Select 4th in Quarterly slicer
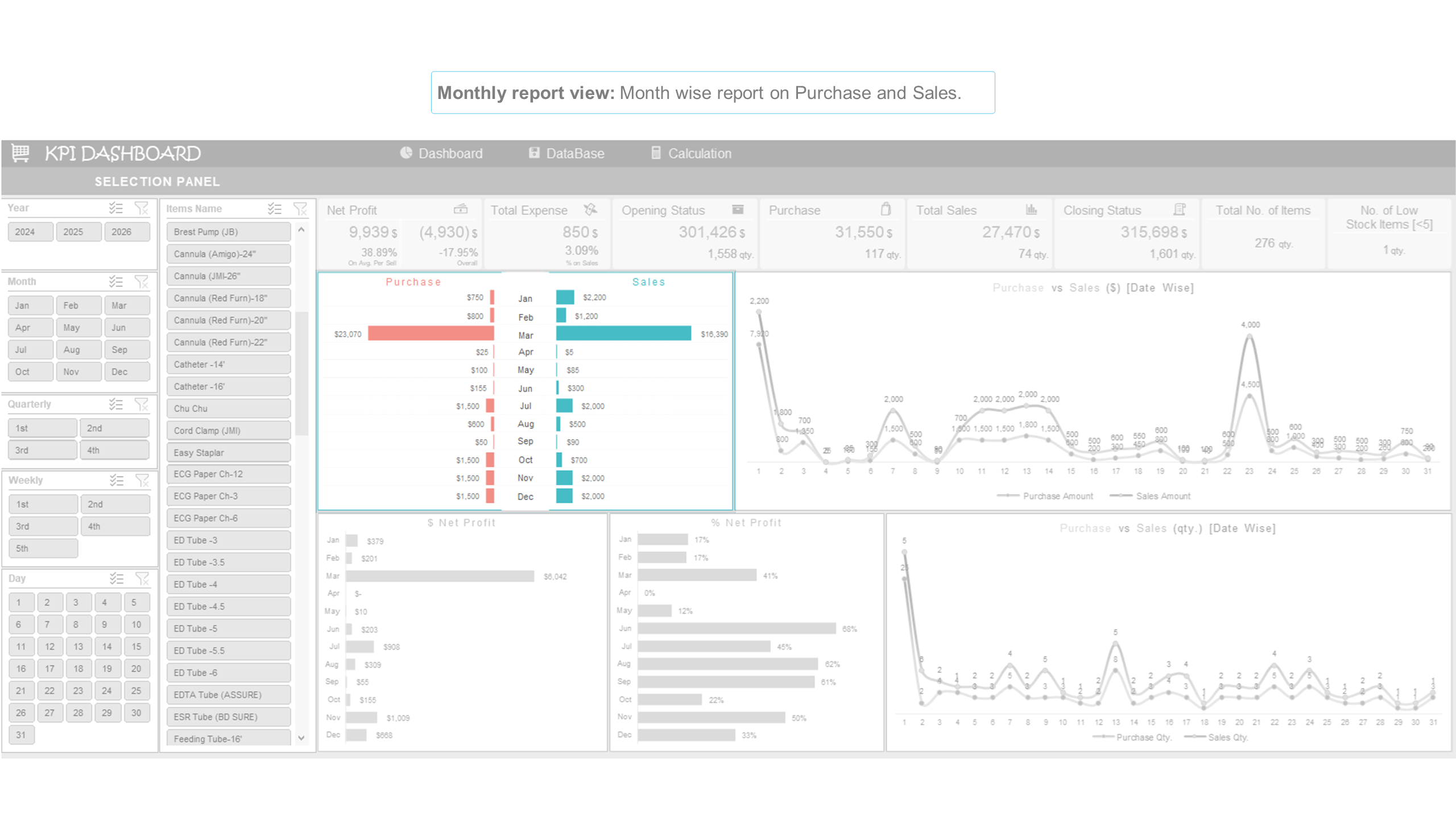The width and height of the screenshot is (1456, 819). [x=114, y=450]
